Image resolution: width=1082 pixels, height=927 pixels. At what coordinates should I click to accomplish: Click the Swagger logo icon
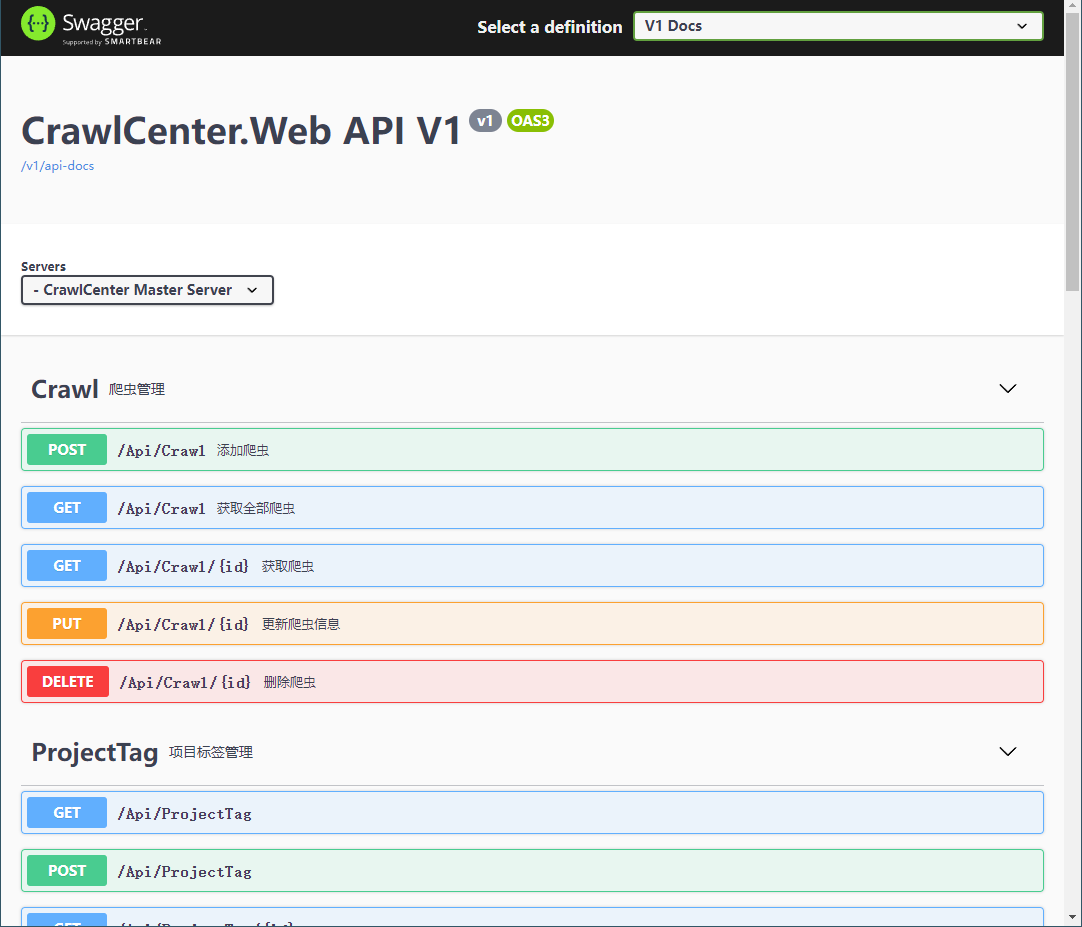[38, 24]
